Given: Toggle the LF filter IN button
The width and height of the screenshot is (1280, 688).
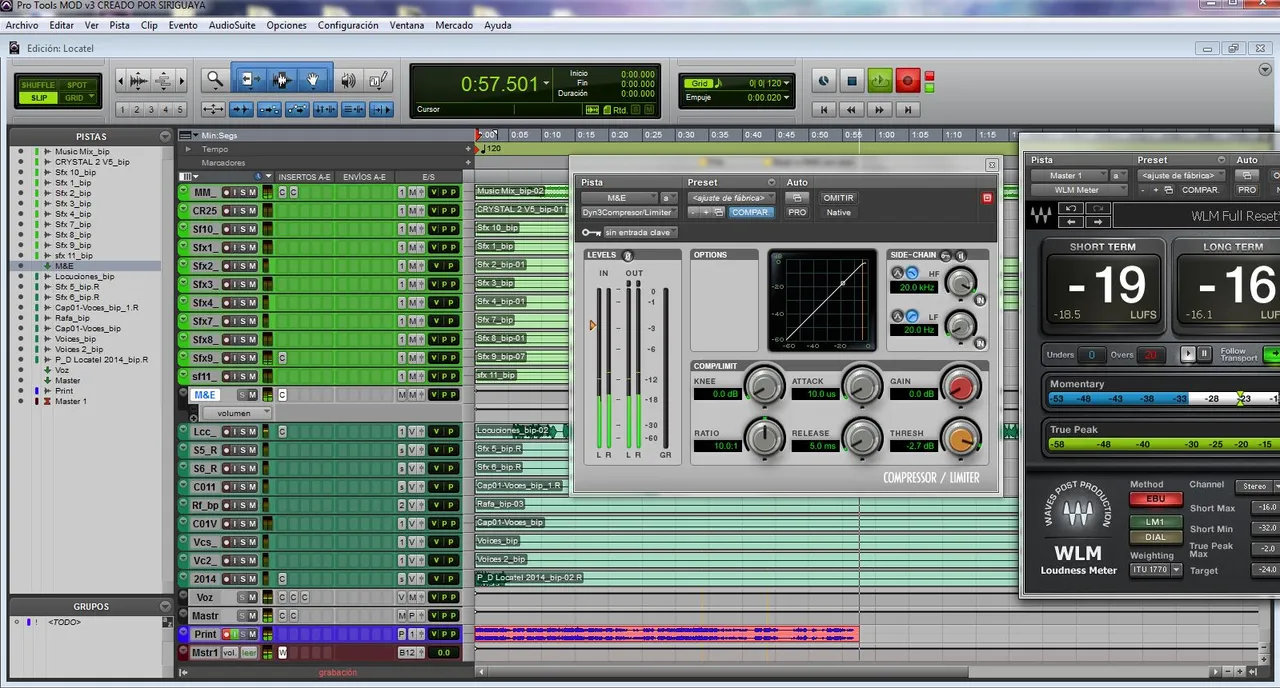Looking at the screenshot, I should 980,342.
